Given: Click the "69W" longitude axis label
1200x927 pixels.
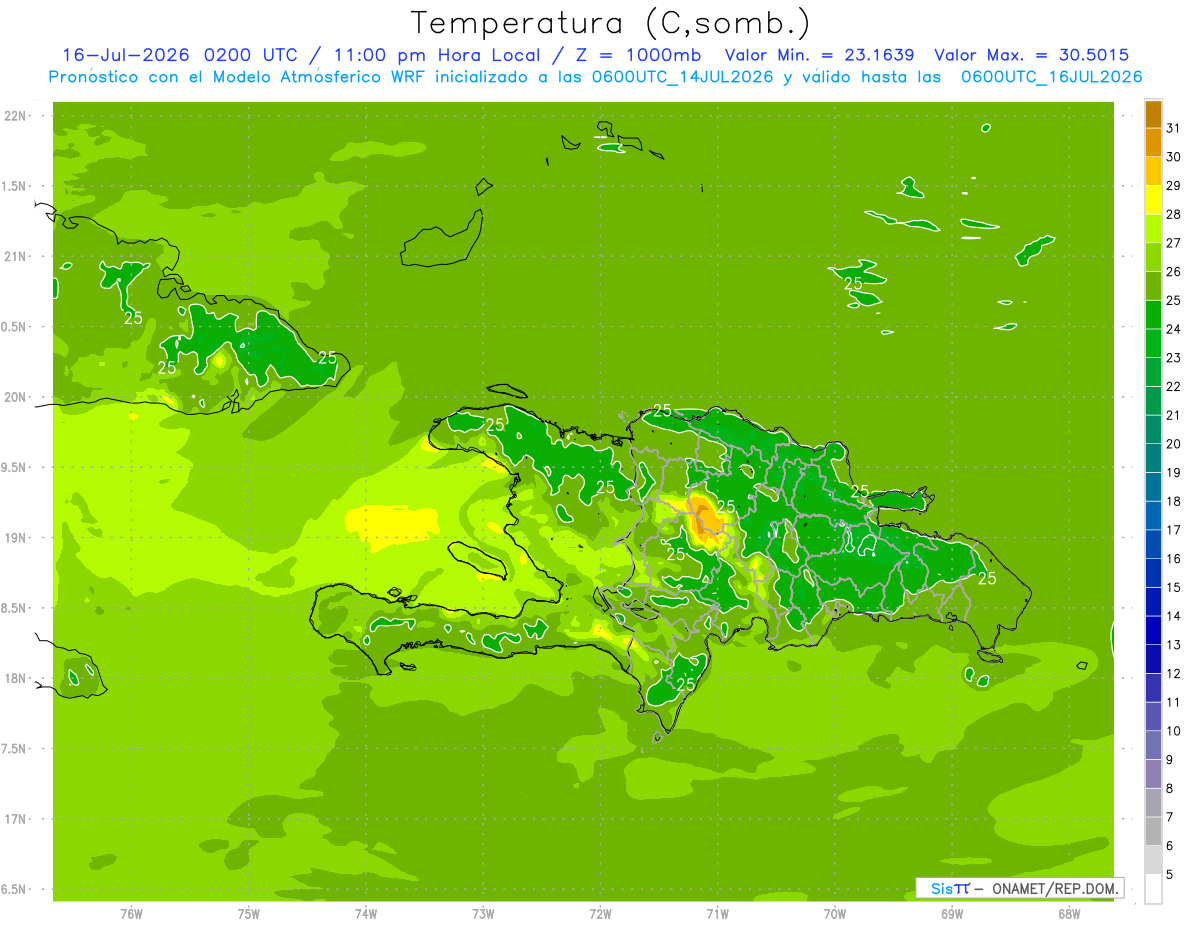Looking at the screenshot, I should pos(952,914).
